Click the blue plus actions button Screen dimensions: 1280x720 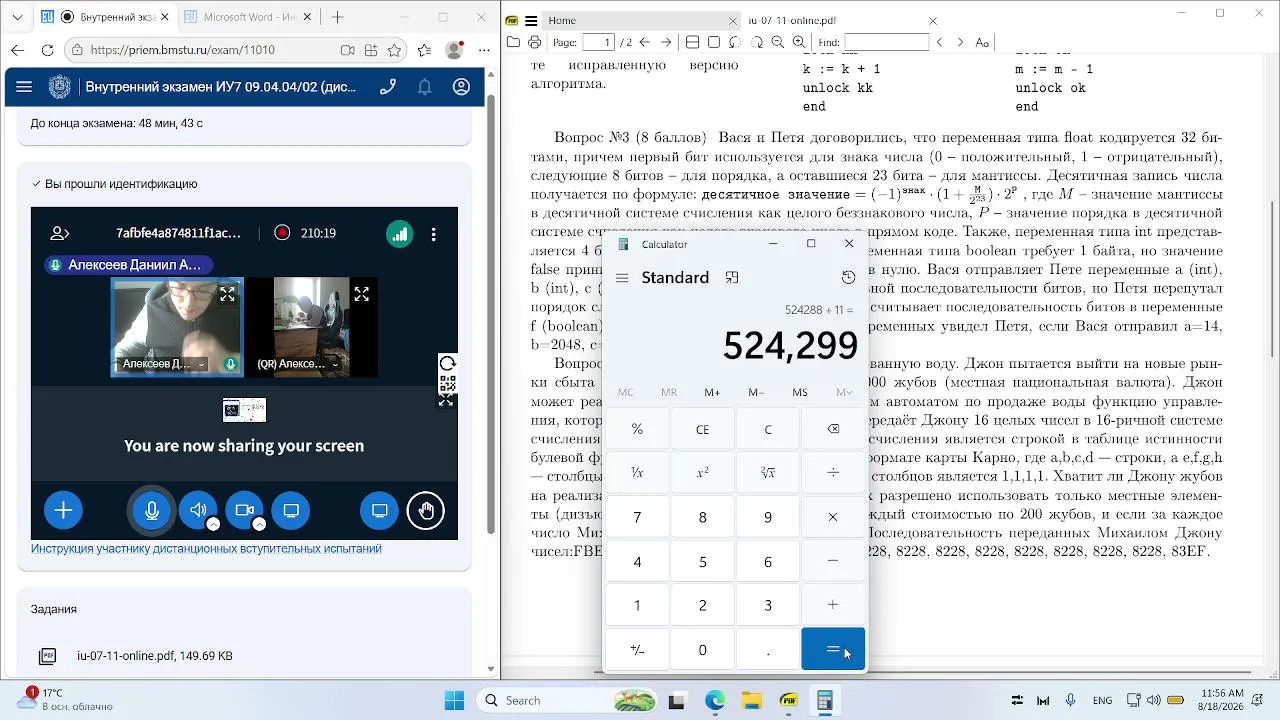[63, 511]
